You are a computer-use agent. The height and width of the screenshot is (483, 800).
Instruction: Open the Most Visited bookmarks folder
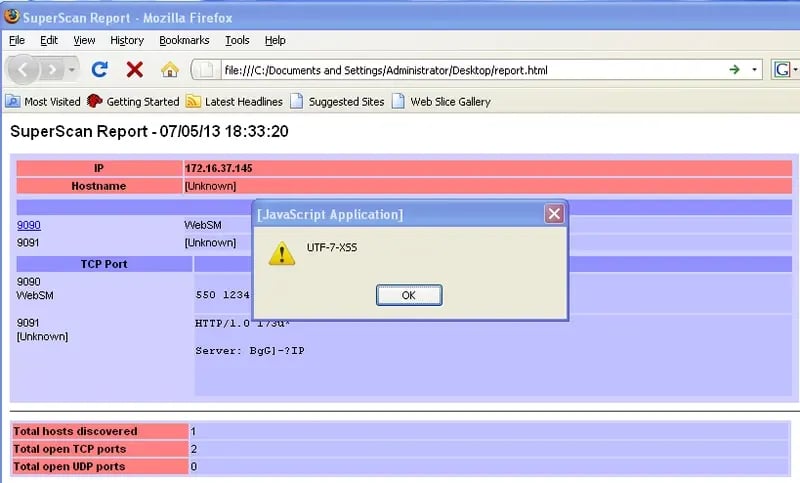(44, 101)
